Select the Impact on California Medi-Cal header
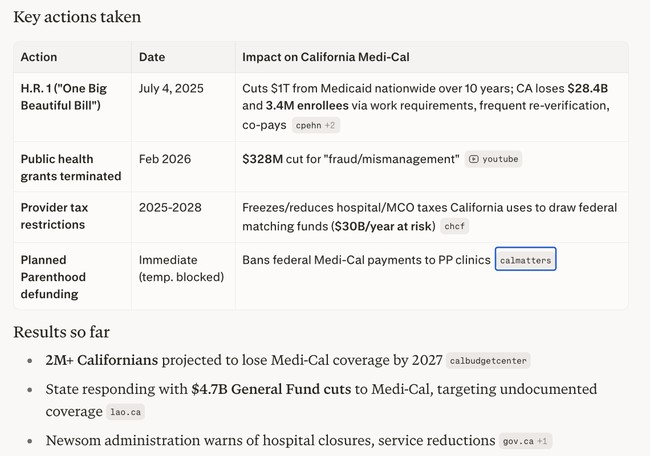The height and width of the screenshot is (456, 650). click(326, 57)
